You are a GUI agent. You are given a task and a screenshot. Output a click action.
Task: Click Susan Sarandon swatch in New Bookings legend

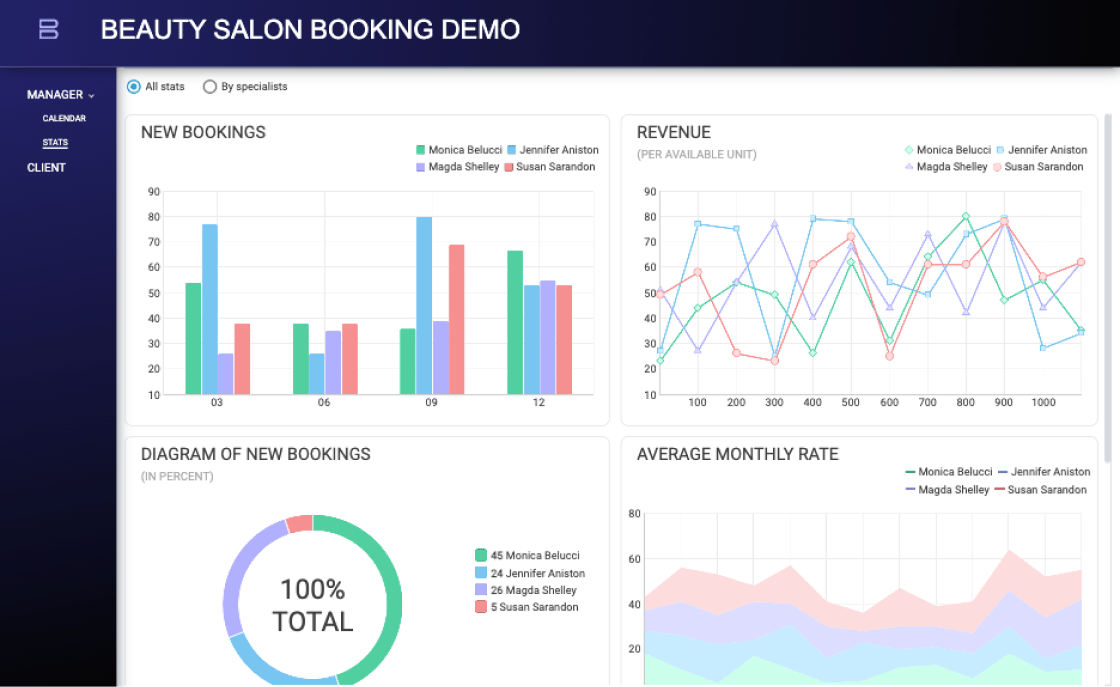point(509,167)
